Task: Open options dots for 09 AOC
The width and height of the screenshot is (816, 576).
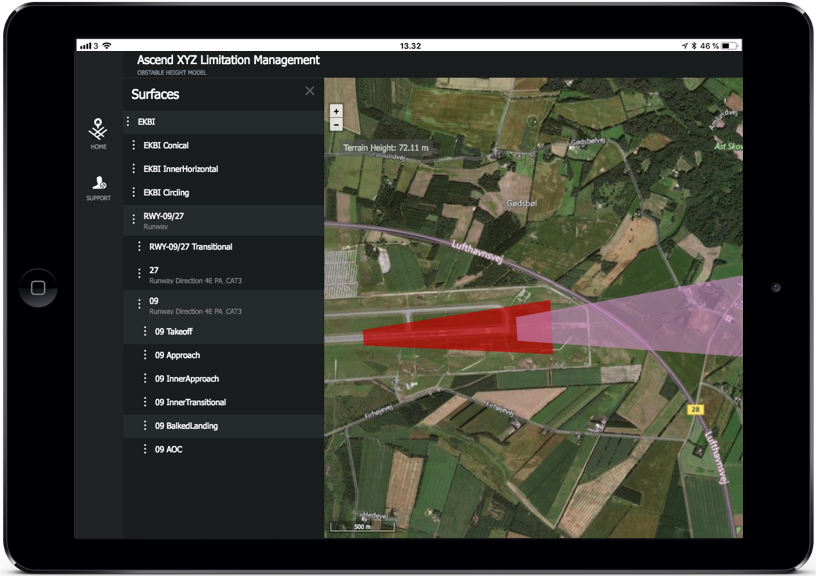Action: click(145, 449)
